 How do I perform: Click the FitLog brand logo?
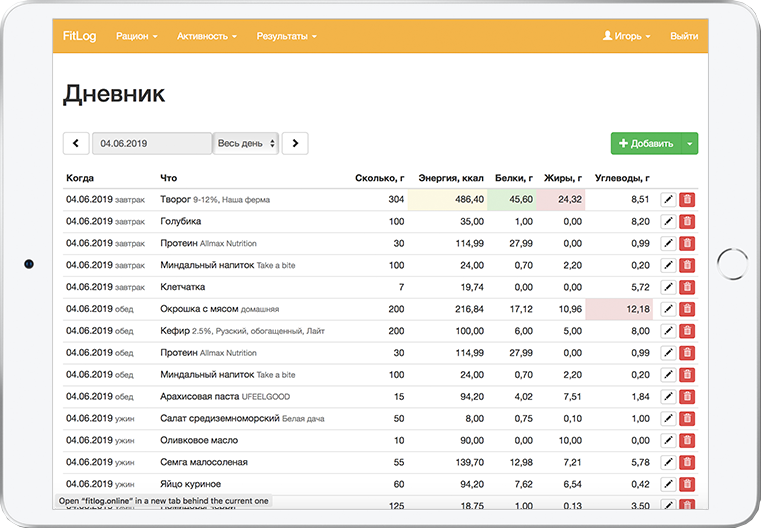[x=79, y=36]
